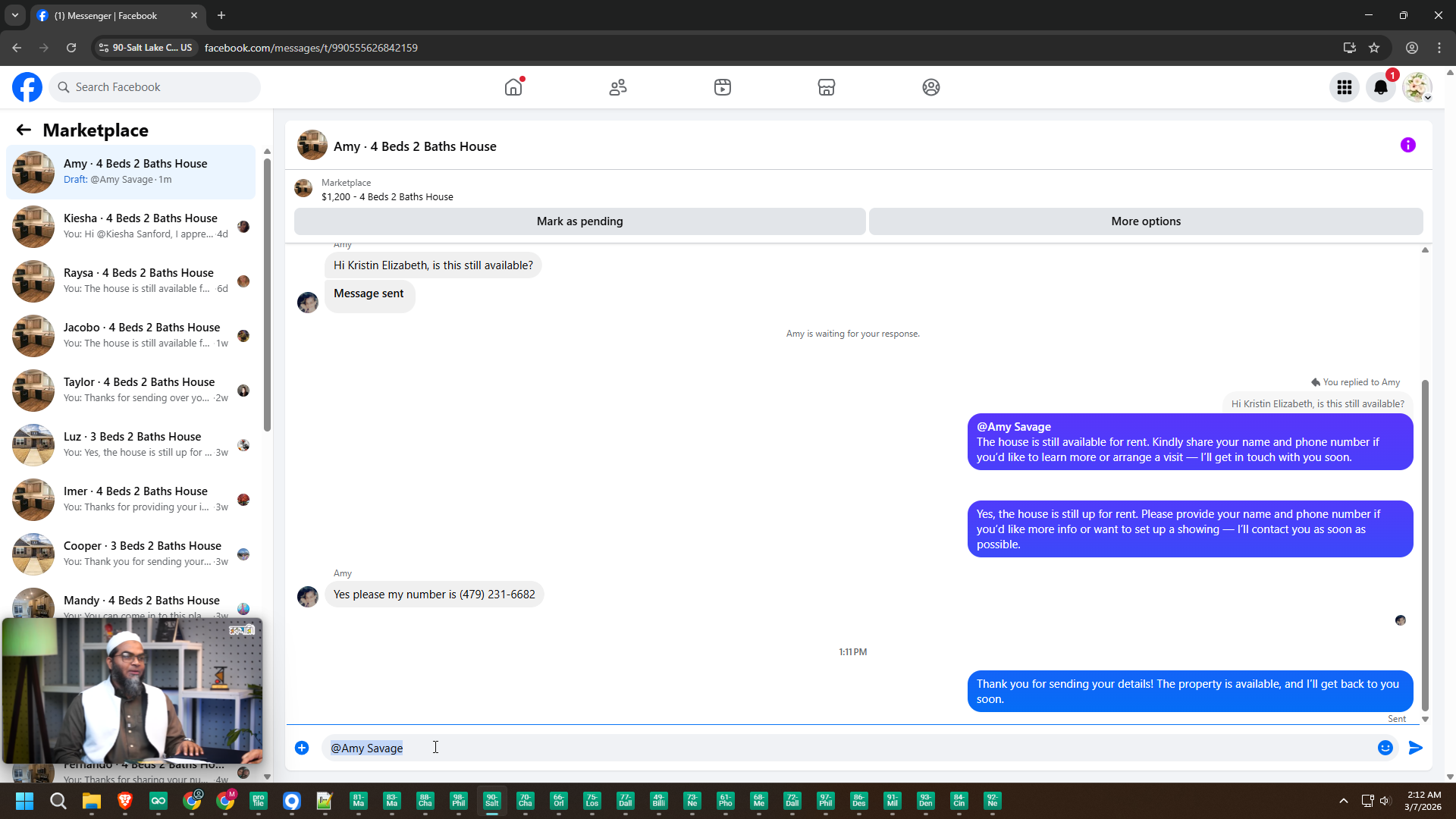1456x819 pixels.
Task: Open Facebook Home feed icon
Action: [513, 87]
